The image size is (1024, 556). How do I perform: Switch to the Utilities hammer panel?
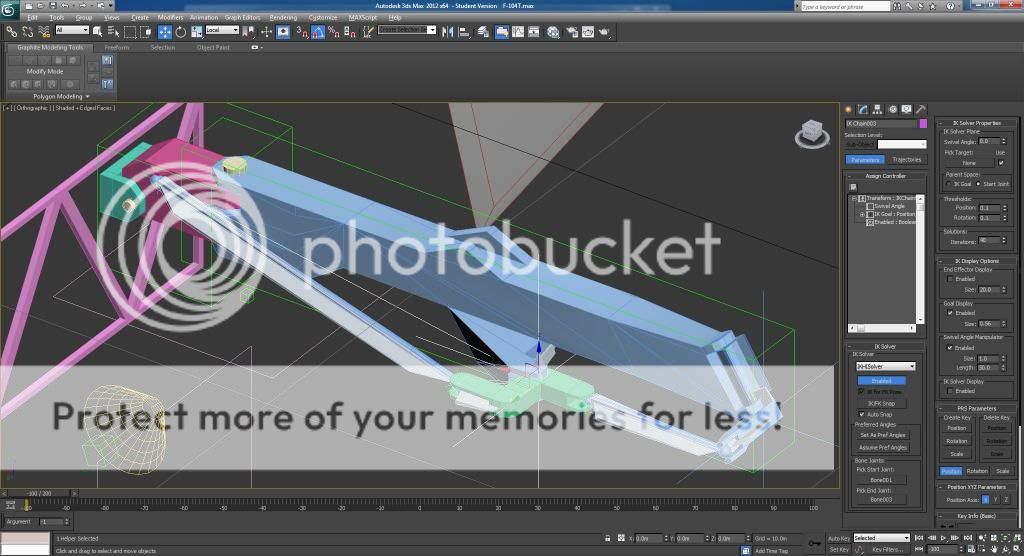[x=921, y=109]
